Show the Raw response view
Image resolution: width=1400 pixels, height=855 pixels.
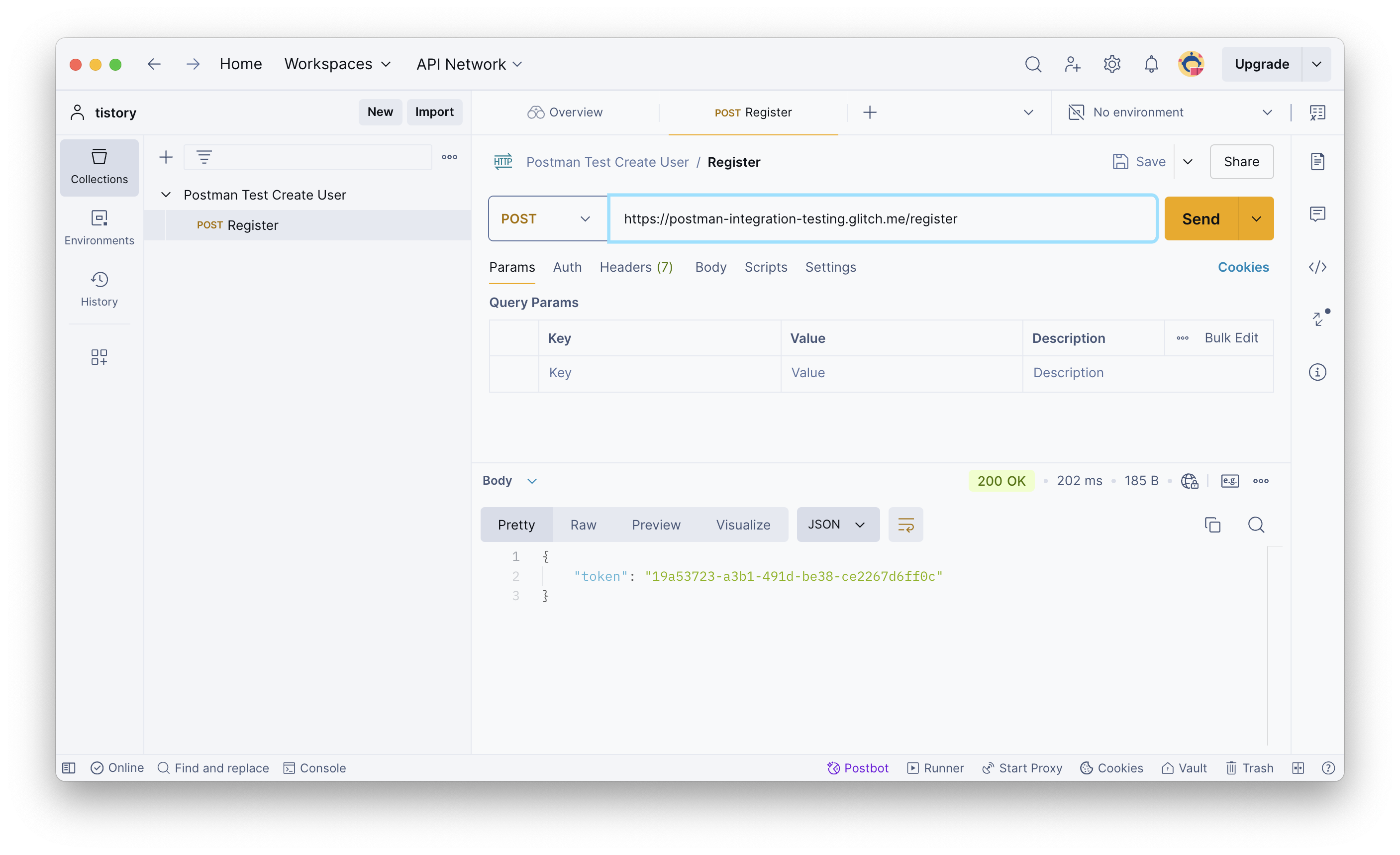(583, 525)
